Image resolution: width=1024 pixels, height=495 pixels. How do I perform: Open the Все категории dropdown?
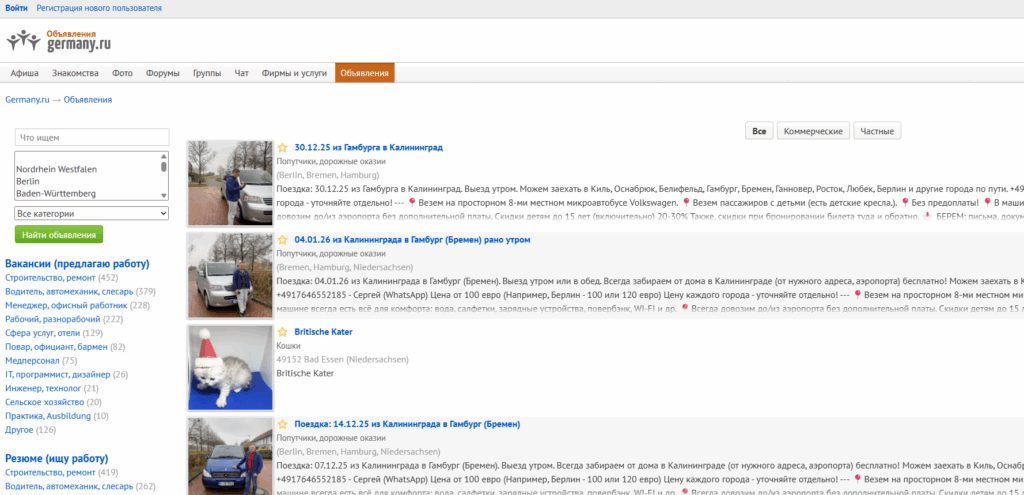[x=92, y=213]
